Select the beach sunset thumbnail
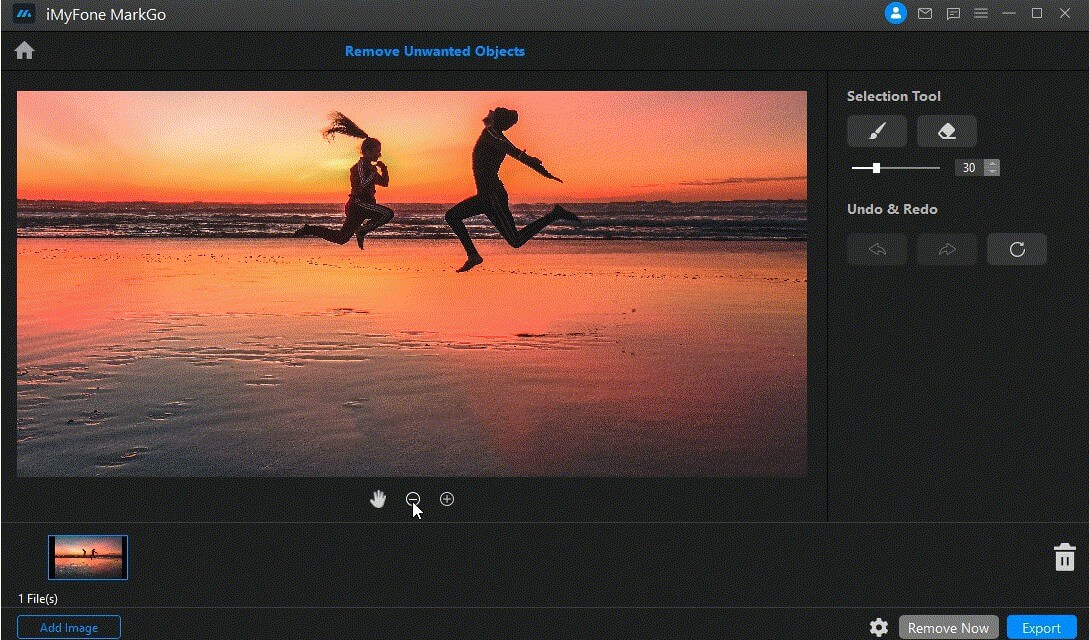This screenshot has width=1089, height=640. pos(88,557)
